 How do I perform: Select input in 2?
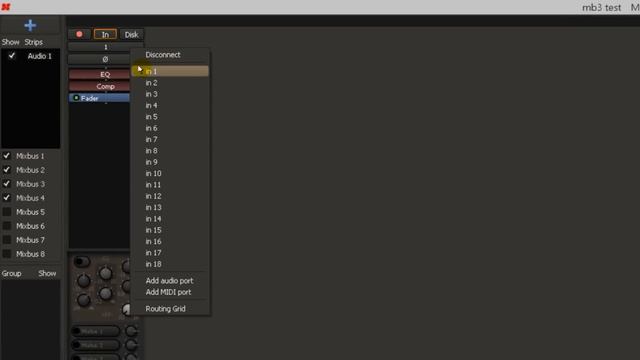coord(171,83)
